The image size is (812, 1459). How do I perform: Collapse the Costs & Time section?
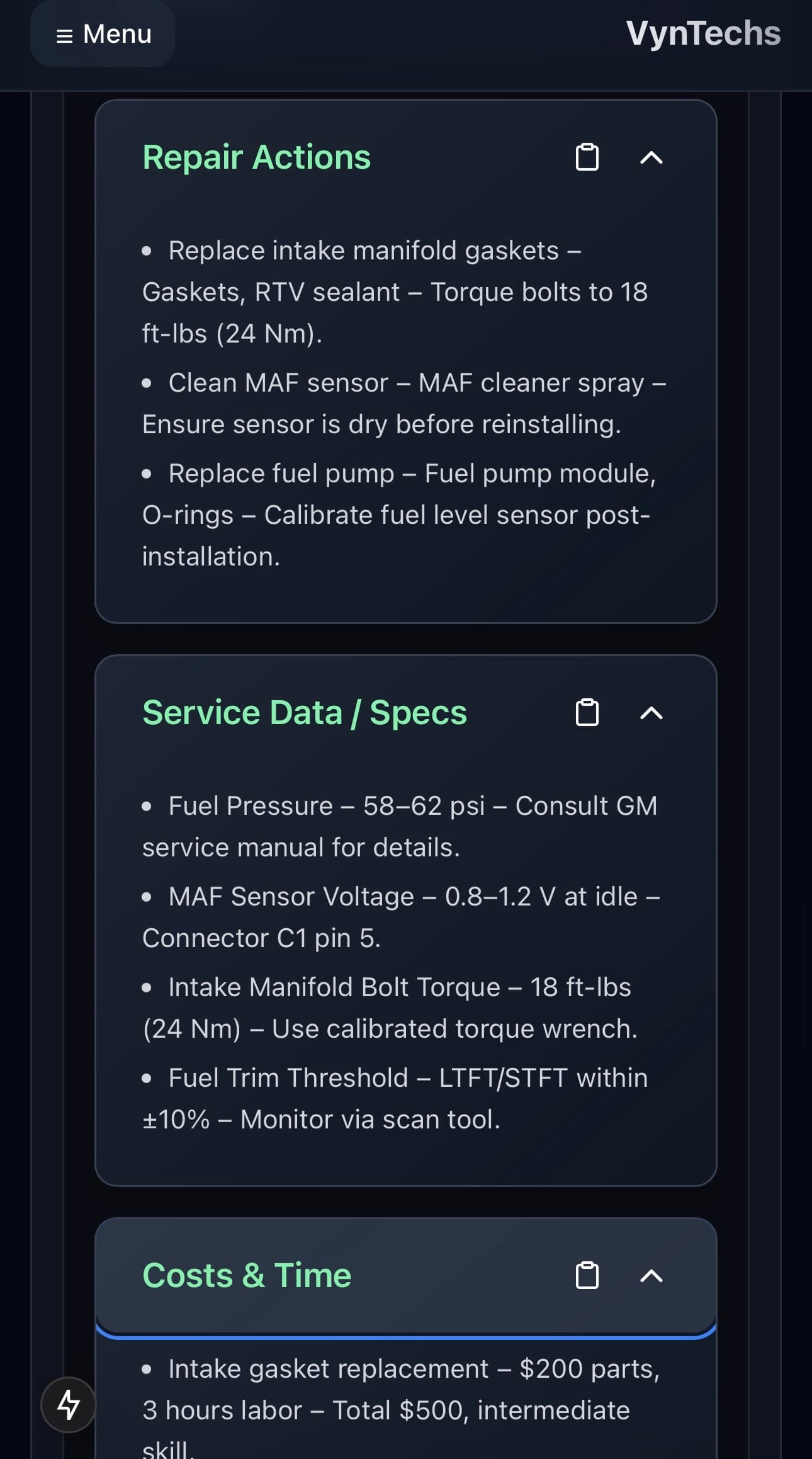point(652,1276)
